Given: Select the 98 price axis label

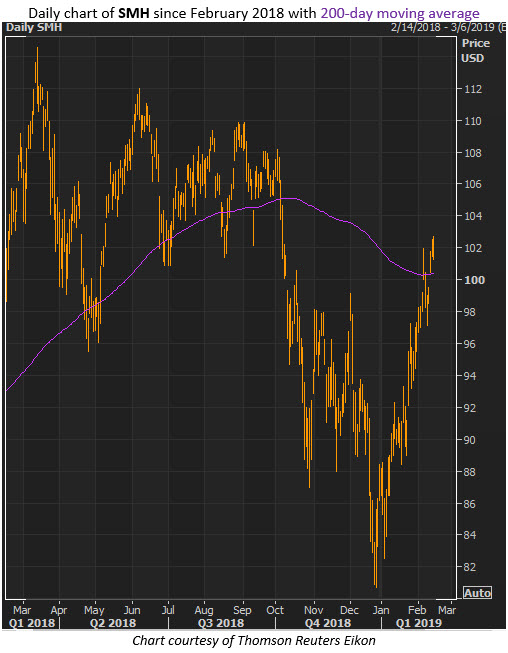Looking at the screenshot, I should pos(470,312).
